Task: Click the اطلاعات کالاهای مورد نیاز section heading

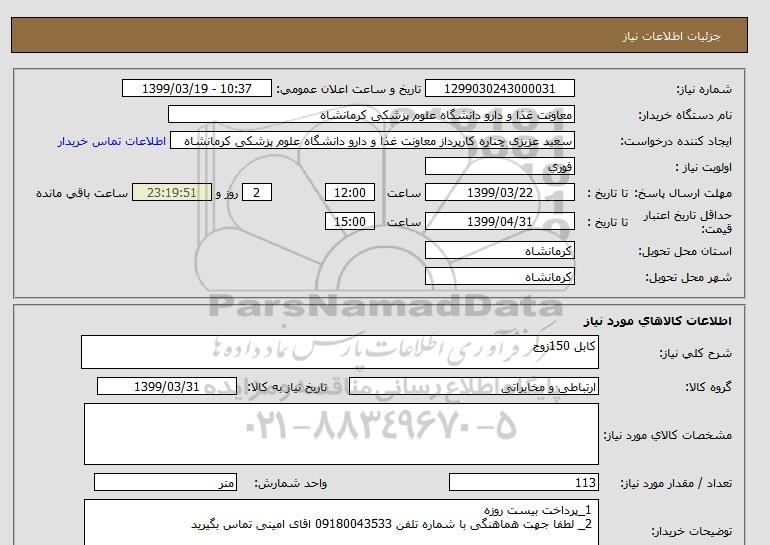Action: 658,321
